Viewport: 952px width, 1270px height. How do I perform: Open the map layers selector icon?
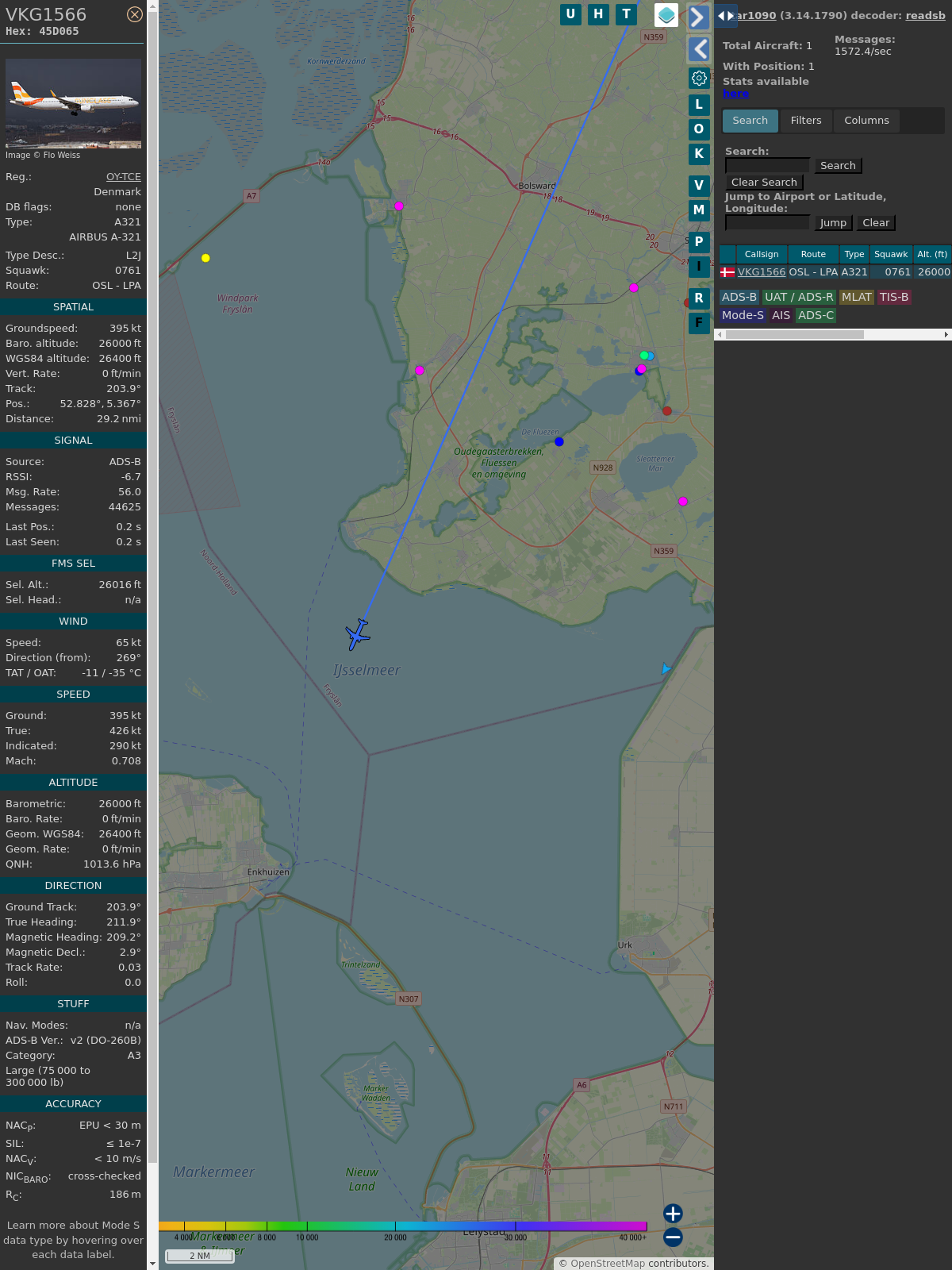[666, 15]
